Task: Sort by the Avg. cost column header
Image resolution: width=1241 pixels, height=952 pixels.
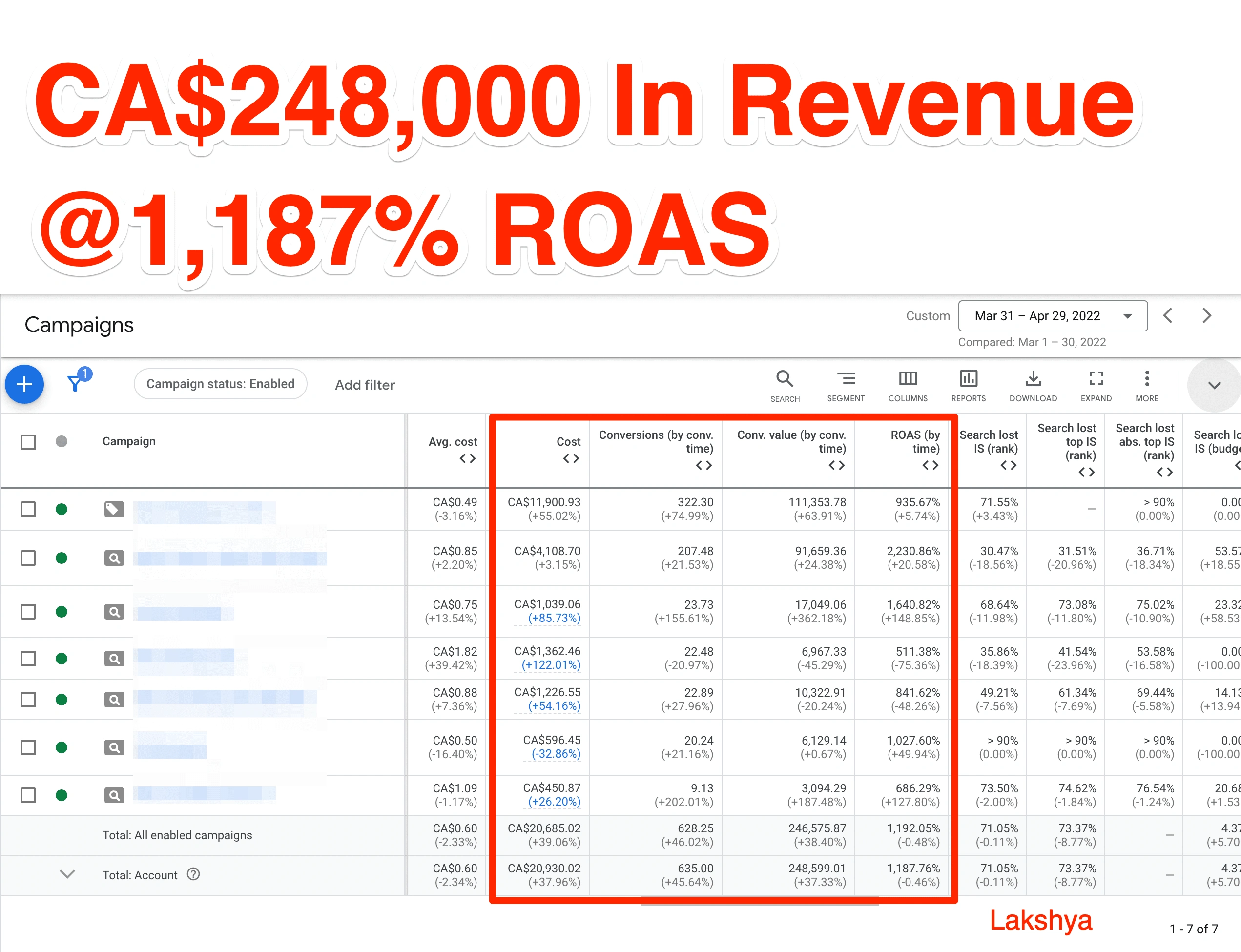Action: coord(453,441)
